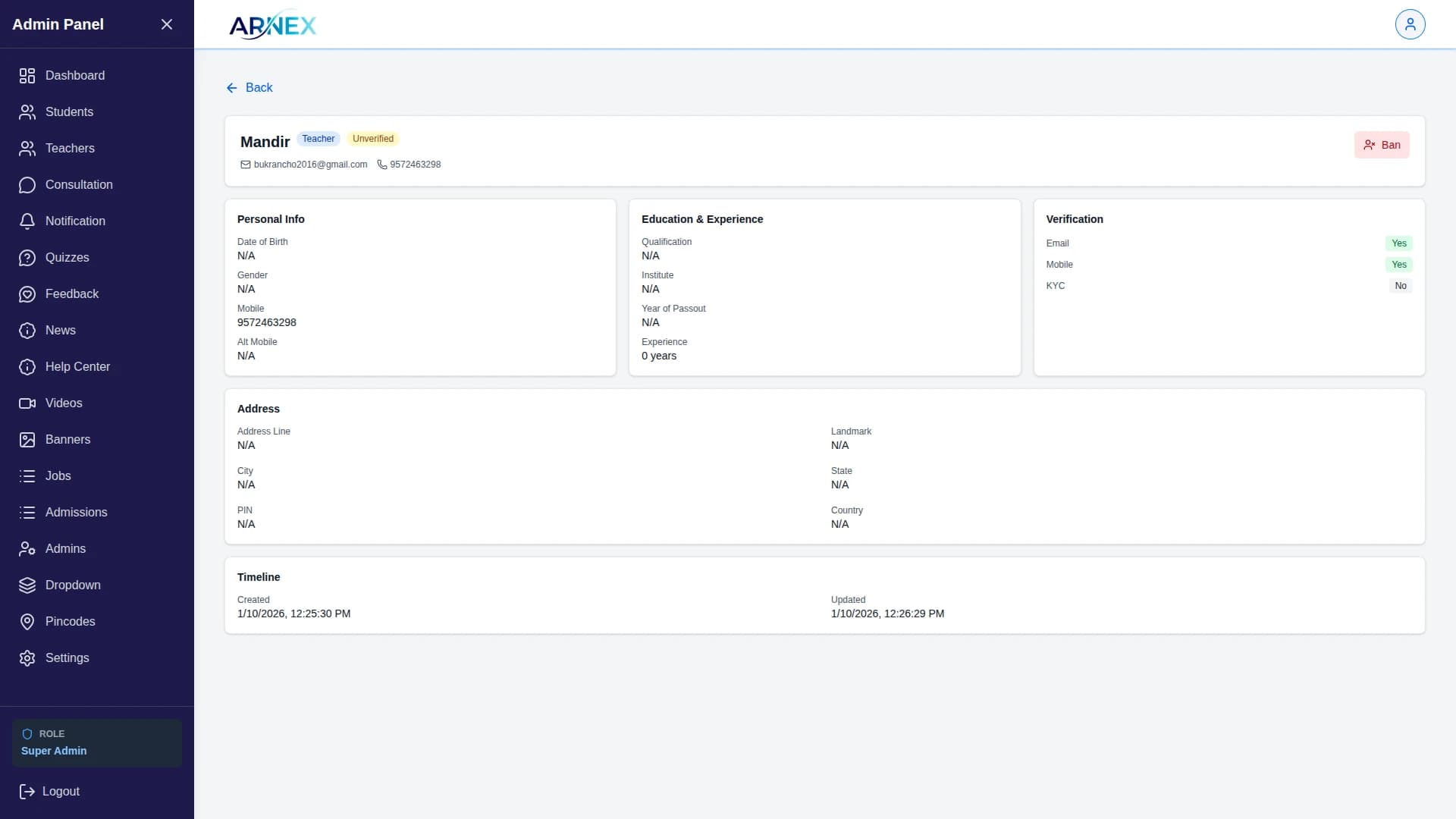Click the Feedback heart message icon
The image size is (1456, 819).
click(x=27, y=294)
